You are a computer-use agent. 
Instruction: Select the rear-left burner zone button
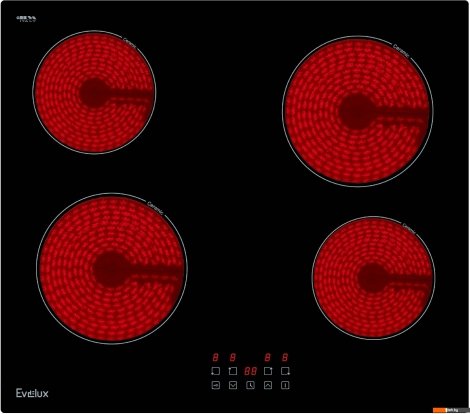[233, 371]
